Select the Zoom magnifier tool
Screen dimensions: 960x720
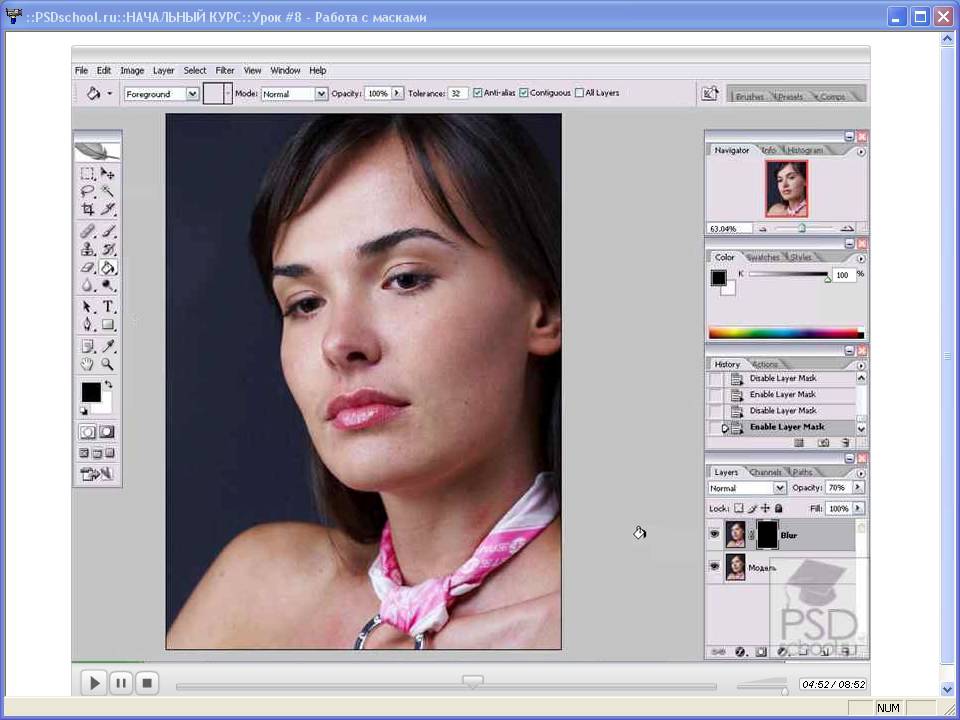108,364
